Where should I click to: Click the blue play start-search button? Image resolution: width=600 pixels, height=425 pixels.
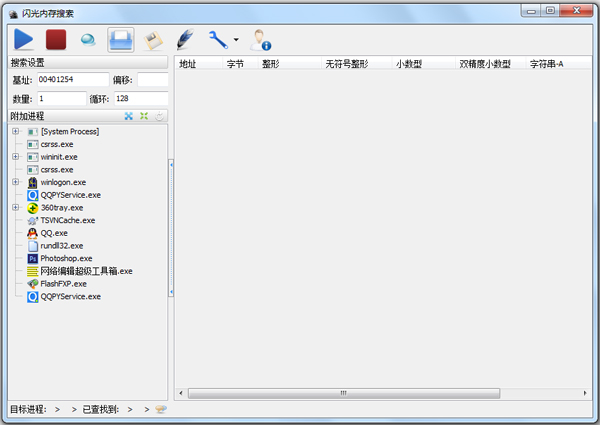point(24,40)
